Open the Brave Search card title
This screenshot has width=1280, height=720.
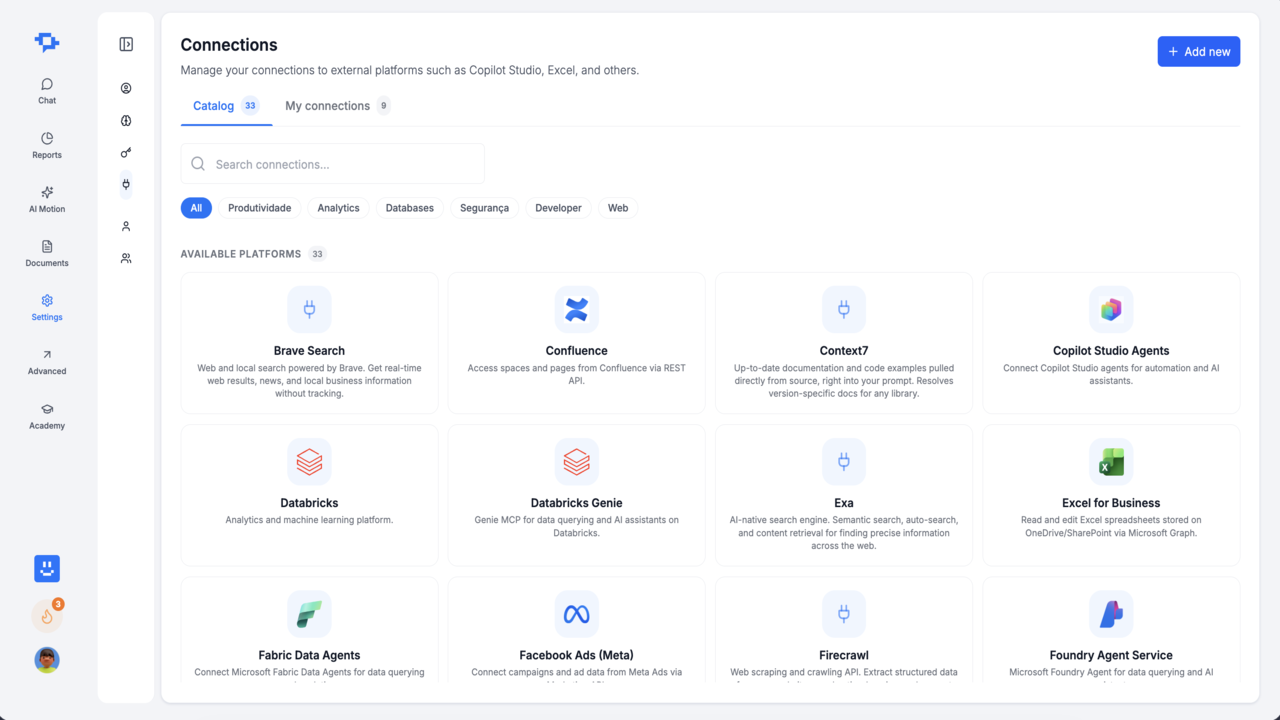[x=309, y=351]
